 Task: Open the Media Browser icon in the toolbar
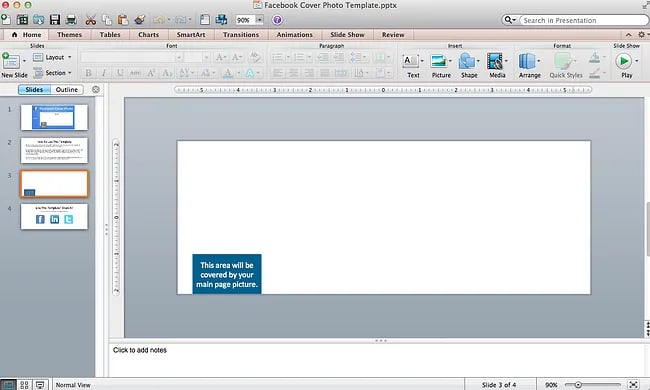pyautogui.click(x=221, y=19)
